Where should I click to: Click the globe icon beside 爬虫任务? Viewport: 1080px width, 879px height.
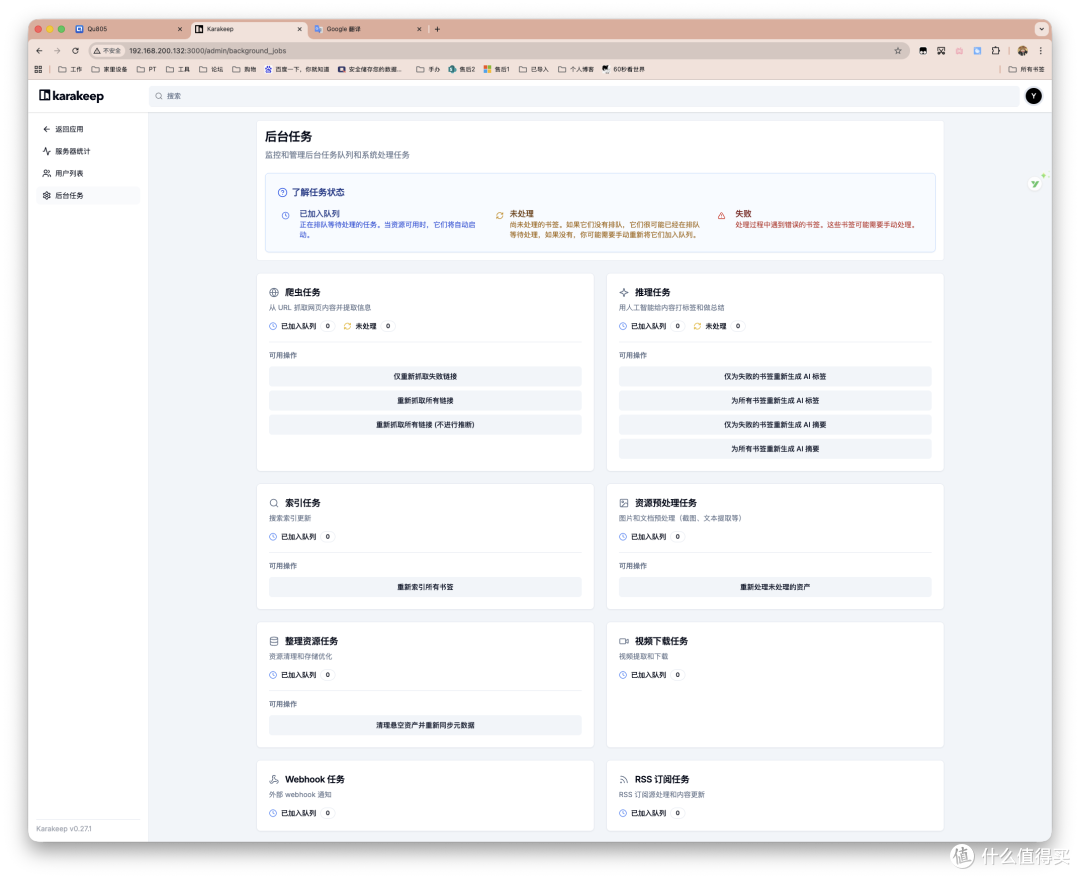[x=273, y=292]
